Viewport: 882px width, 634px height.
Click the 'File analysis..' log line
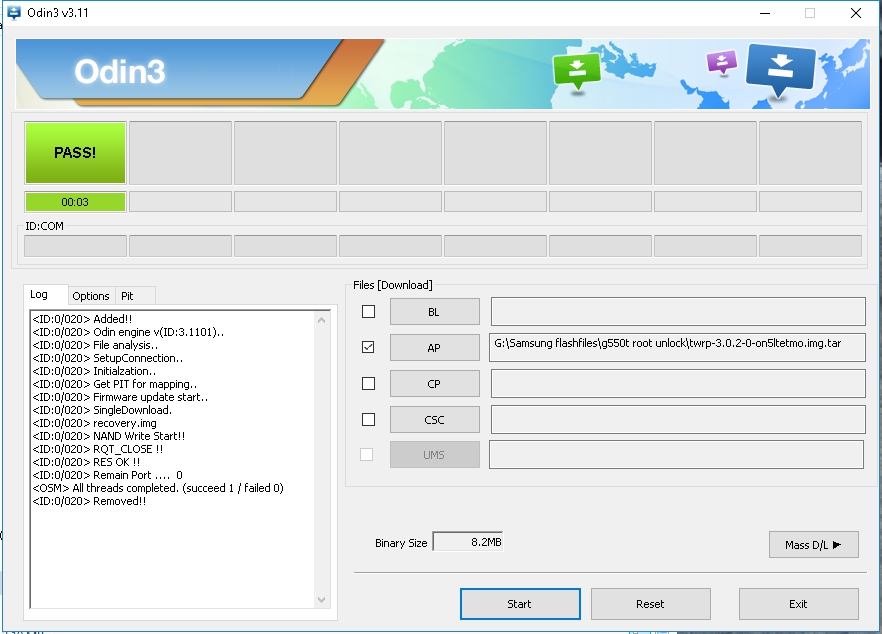(95, 345)
